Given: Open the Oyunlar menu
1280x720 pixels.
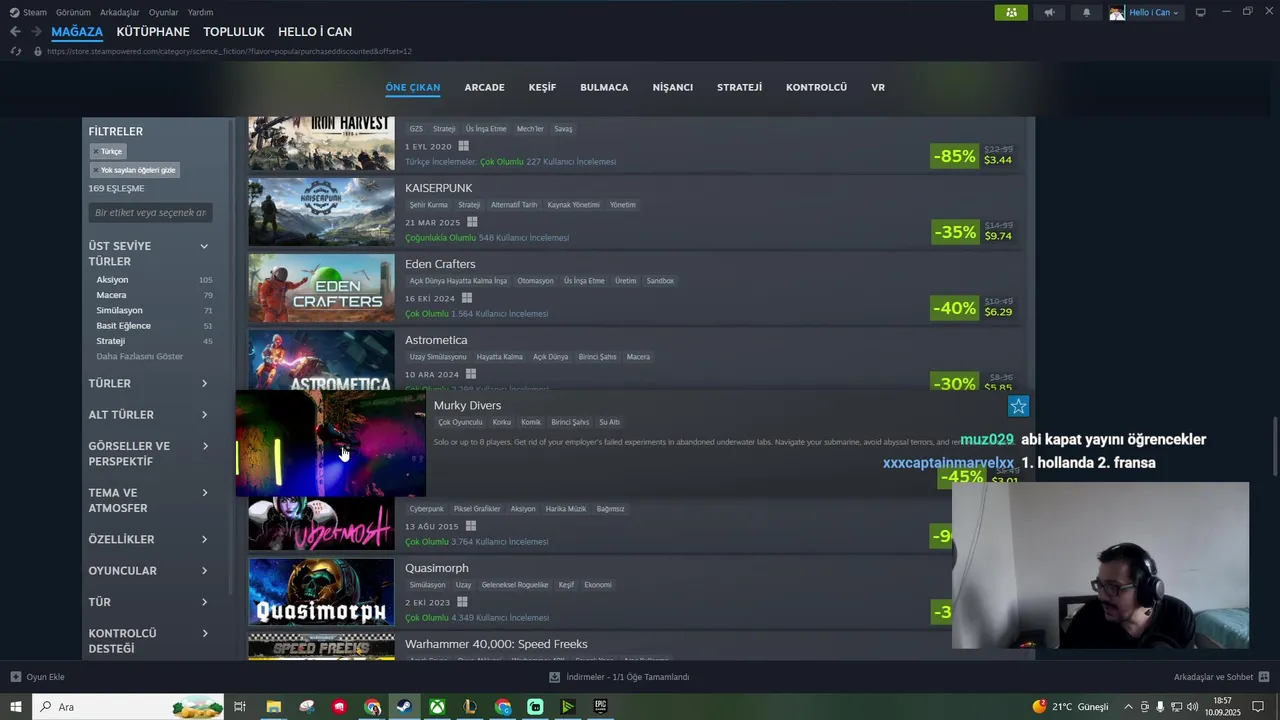Looking at the screenshot, I should (163, 12).
